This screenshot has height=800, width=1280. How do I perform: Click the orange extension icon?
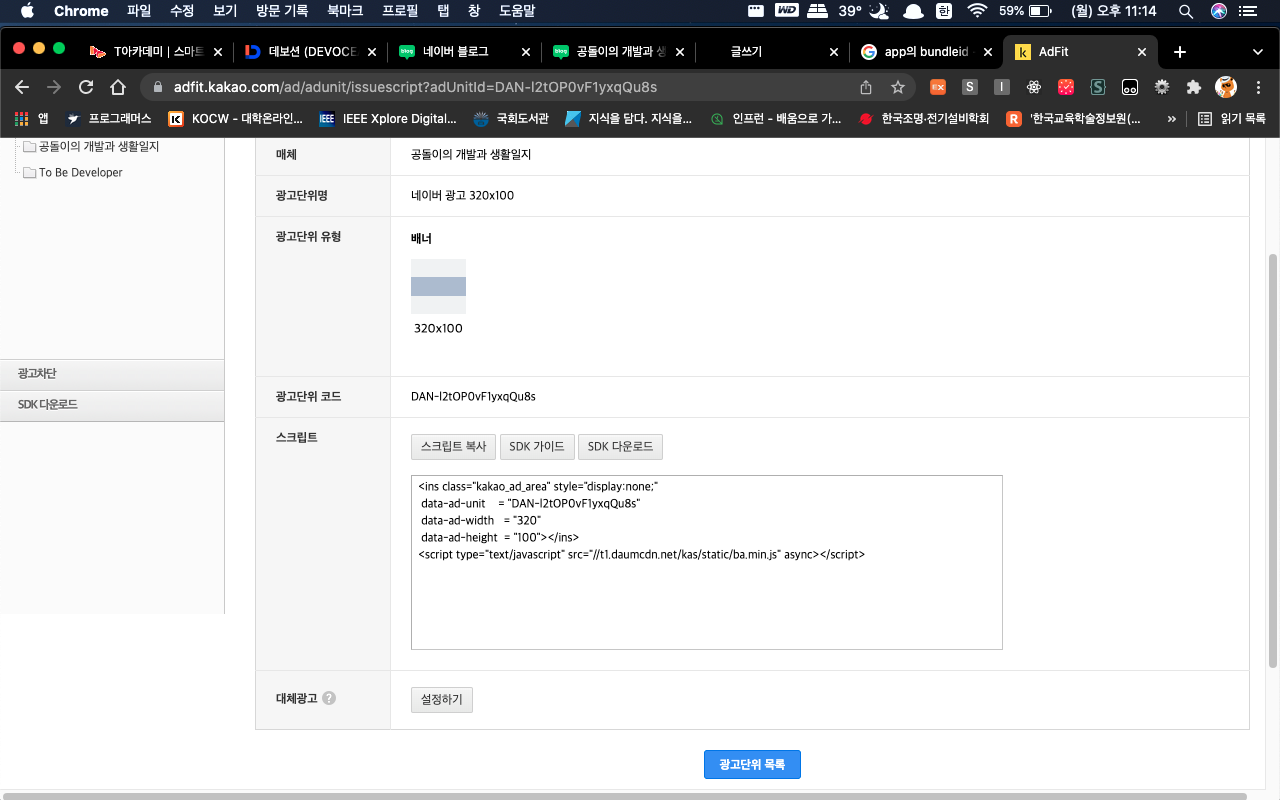click(x=938, y=87)
